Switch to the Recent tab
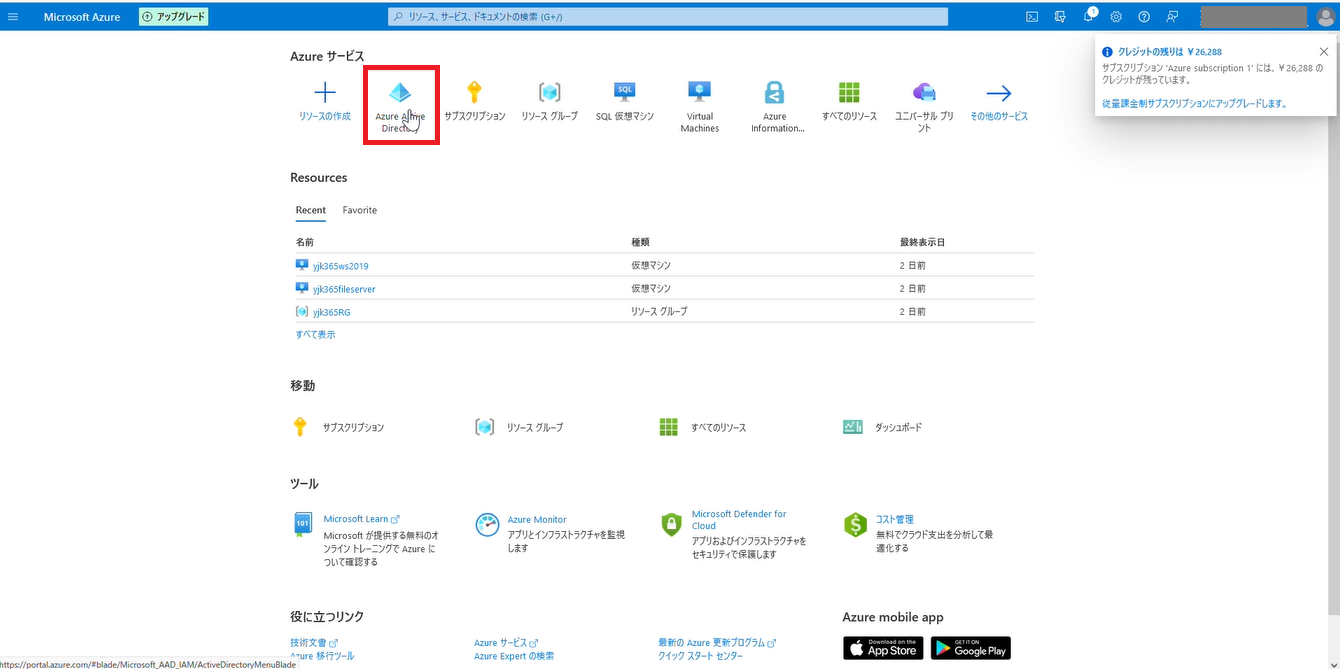1340x669 pixels. tap(311, 210)
